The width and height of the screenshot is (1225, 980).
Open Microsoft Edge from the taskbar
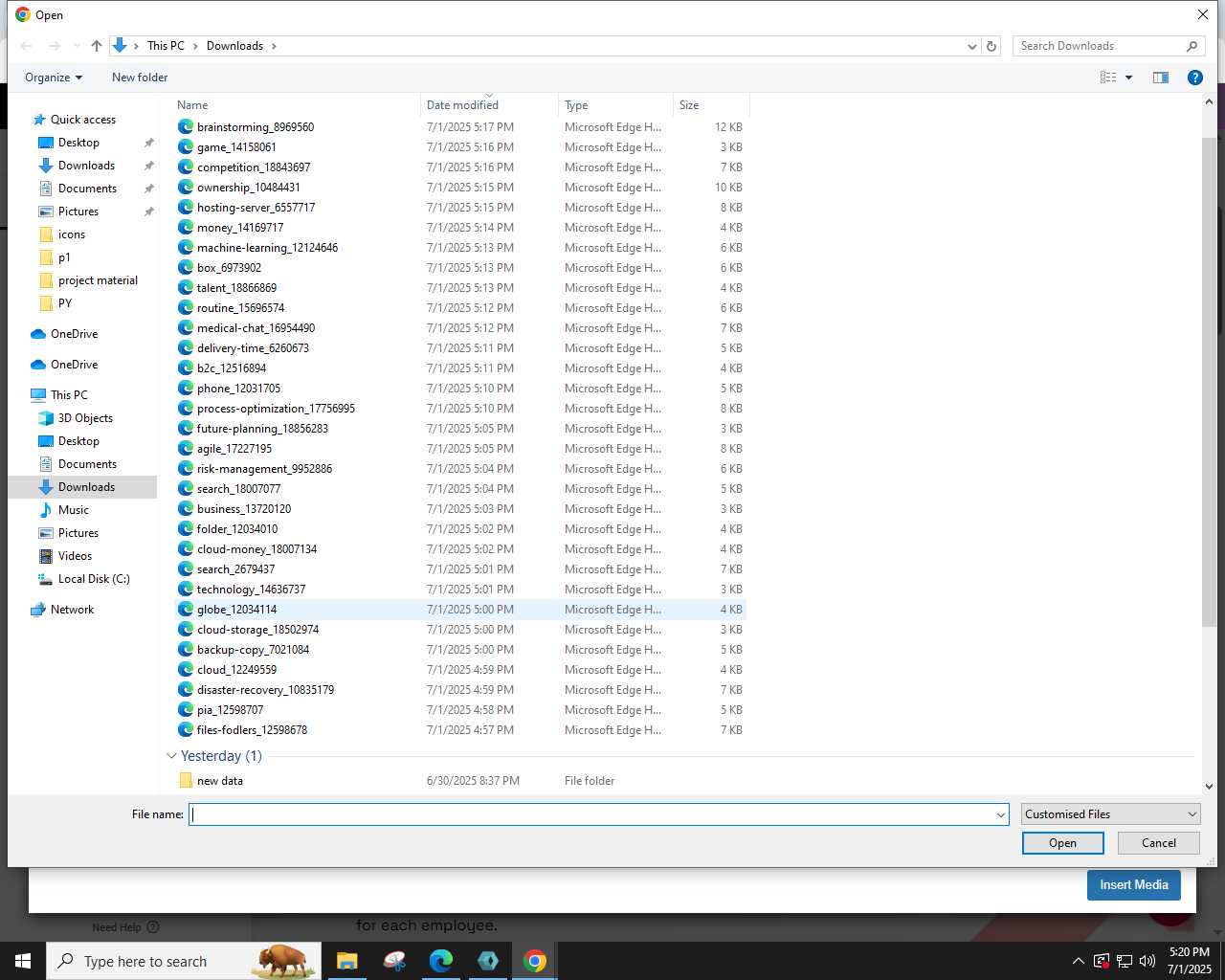pyautogui.click(x=440, y=961)
